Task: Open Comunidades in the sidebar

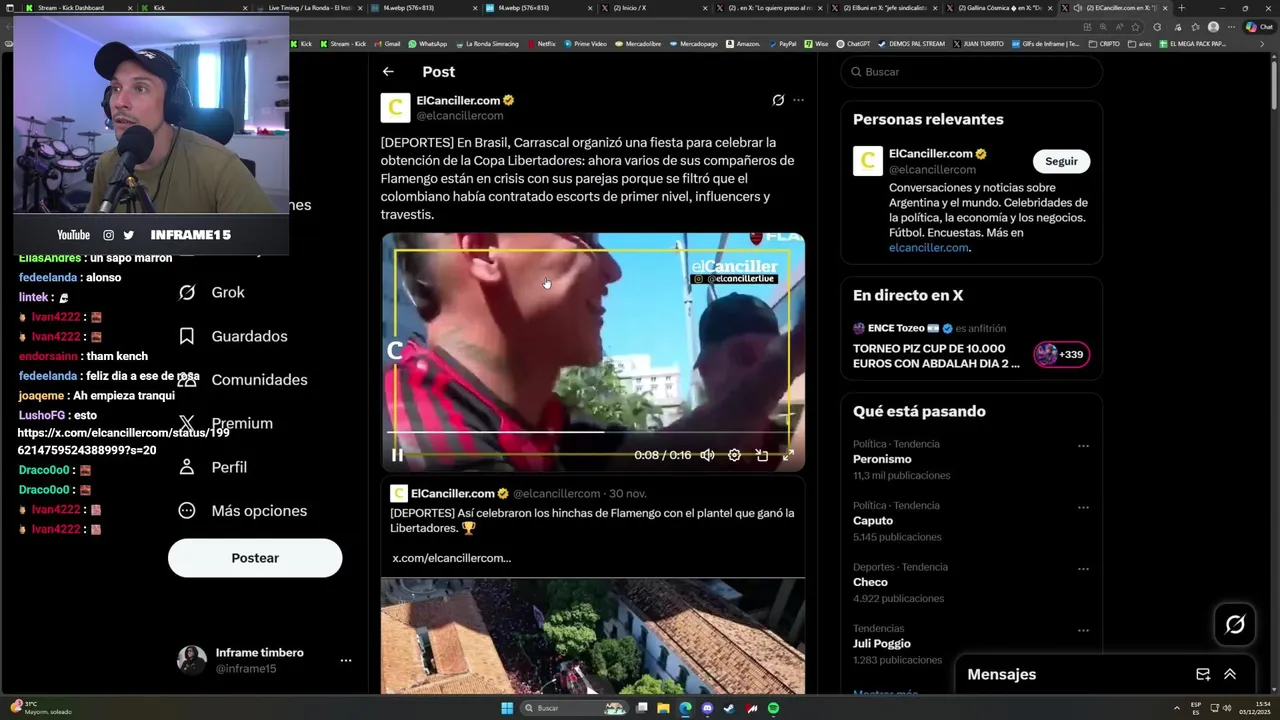Action: [242, 380]
